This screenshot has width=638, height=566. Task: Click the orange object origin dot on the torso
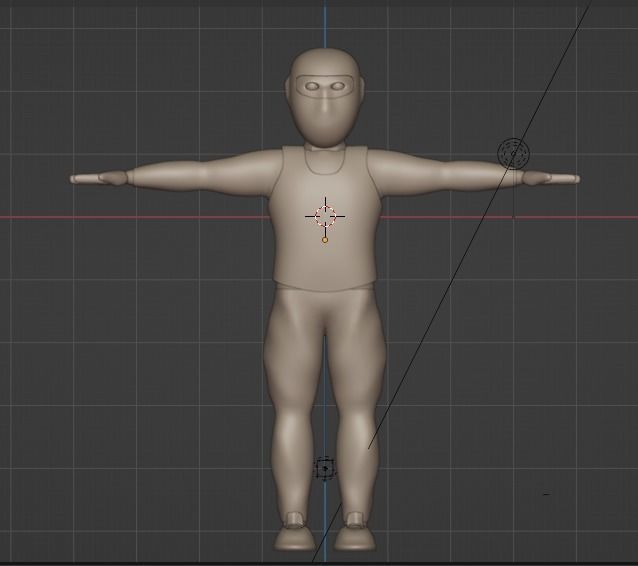(325, 240)
